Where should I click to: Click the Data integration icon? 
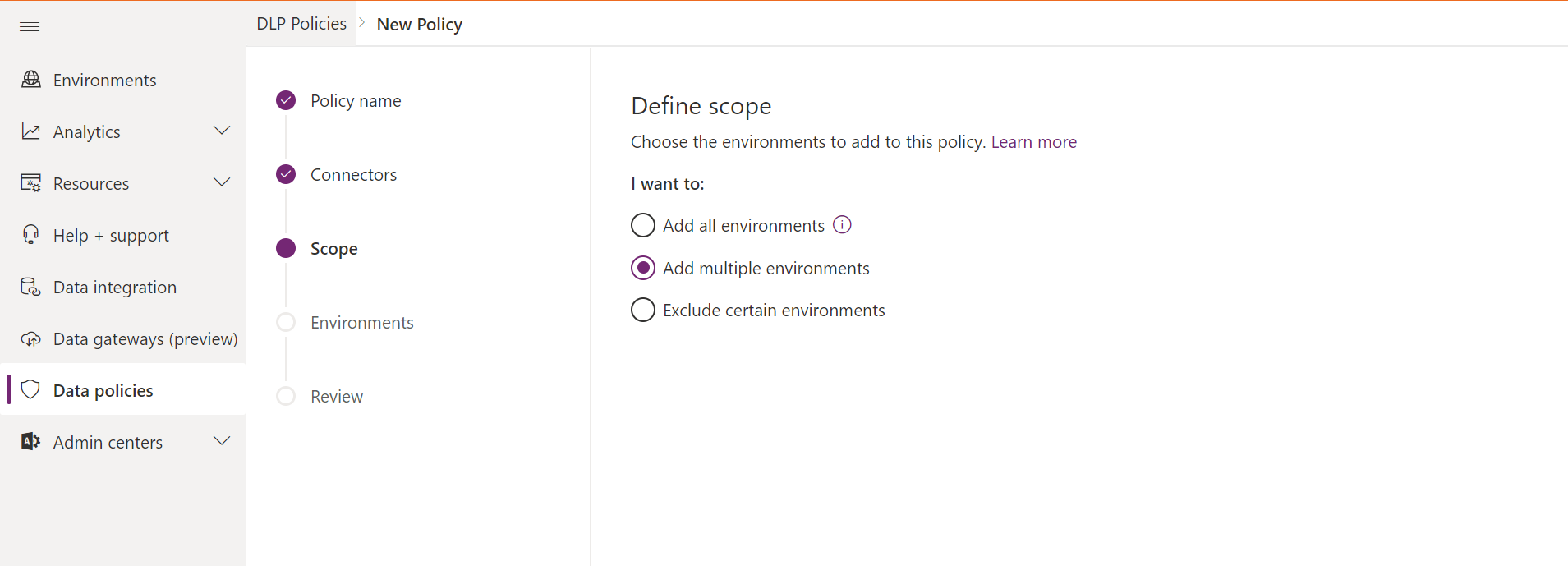pyautogui.click(x=30, y=286)
